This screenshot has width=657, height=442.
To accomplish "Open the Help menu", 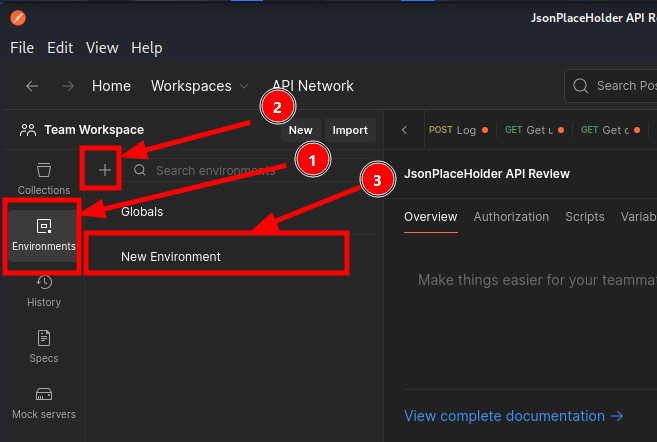I will [147, 48].
